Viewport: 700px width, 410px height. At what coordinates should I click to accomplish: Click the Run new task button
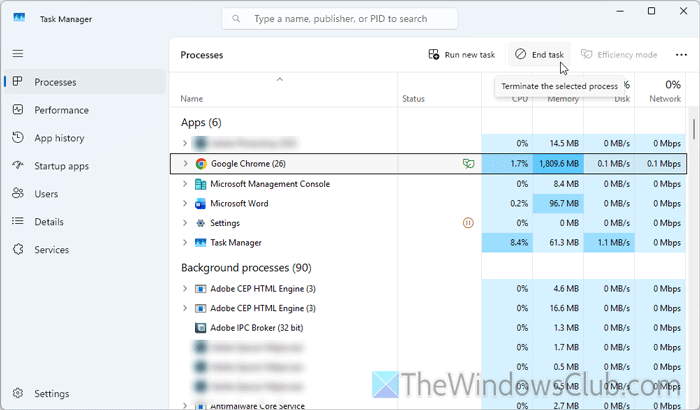click(462, 54)
